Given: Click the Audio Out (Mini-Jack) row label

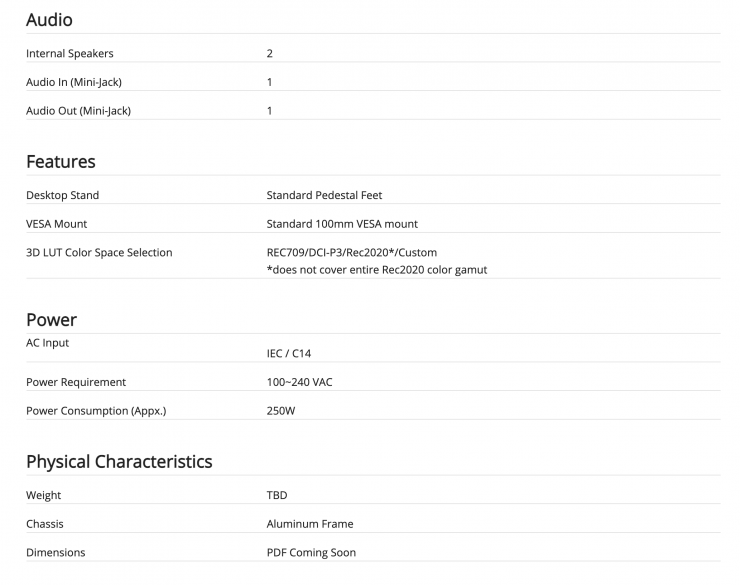Looking at the screenshot, I should (x=78, y=111).
